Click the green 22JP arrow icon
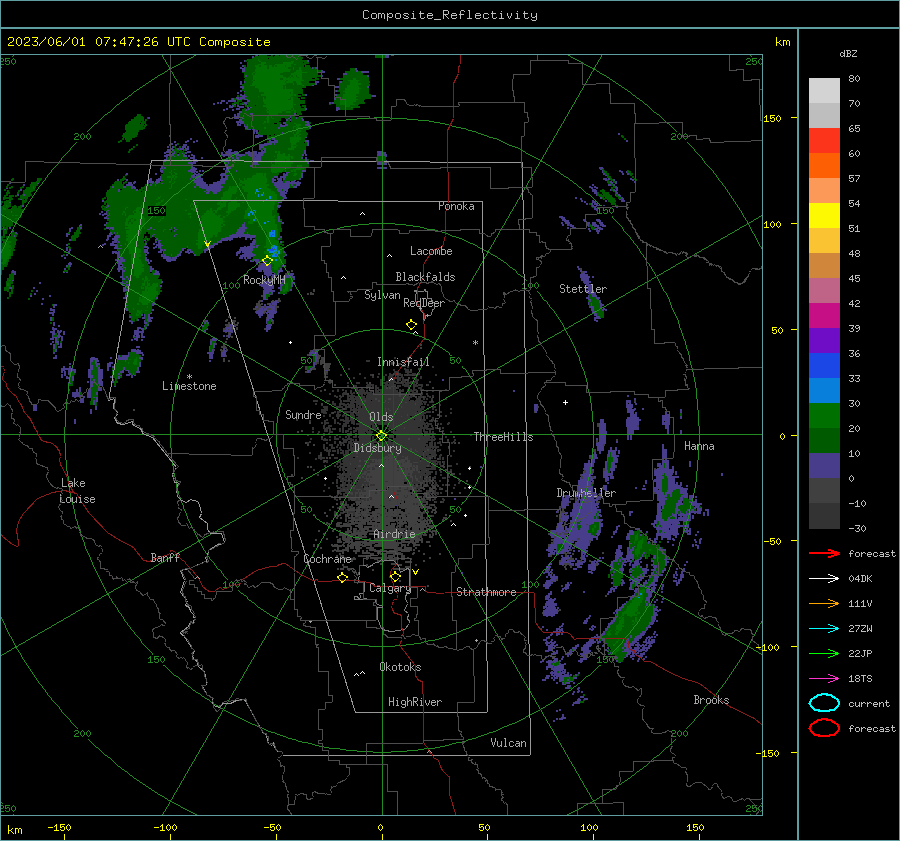Image resolution: width=900 pixels, height=841 pixels. 824,653
